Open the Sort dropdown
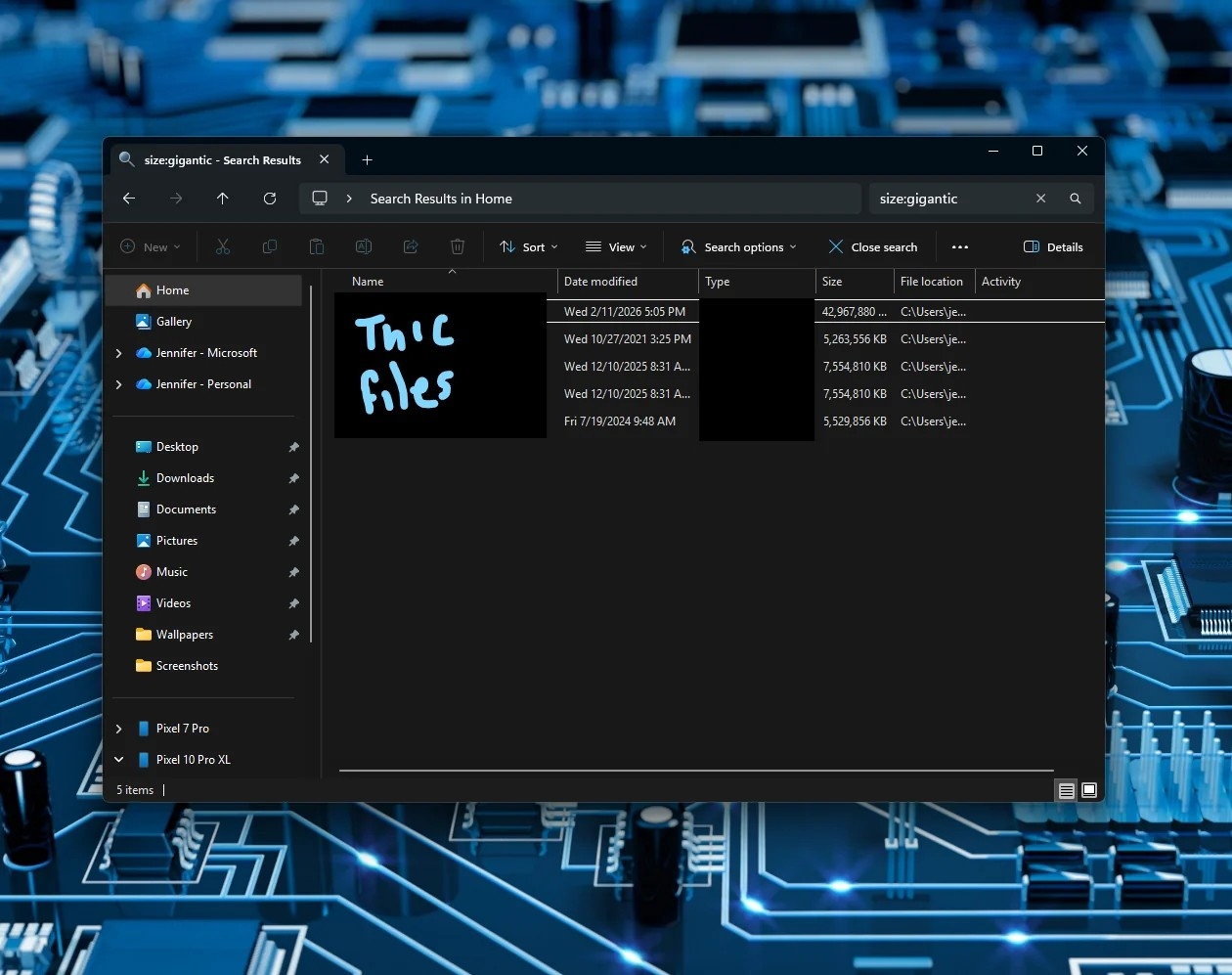Image resolution: width=1232 pixels, height=975 pixels. pos(529,247)
